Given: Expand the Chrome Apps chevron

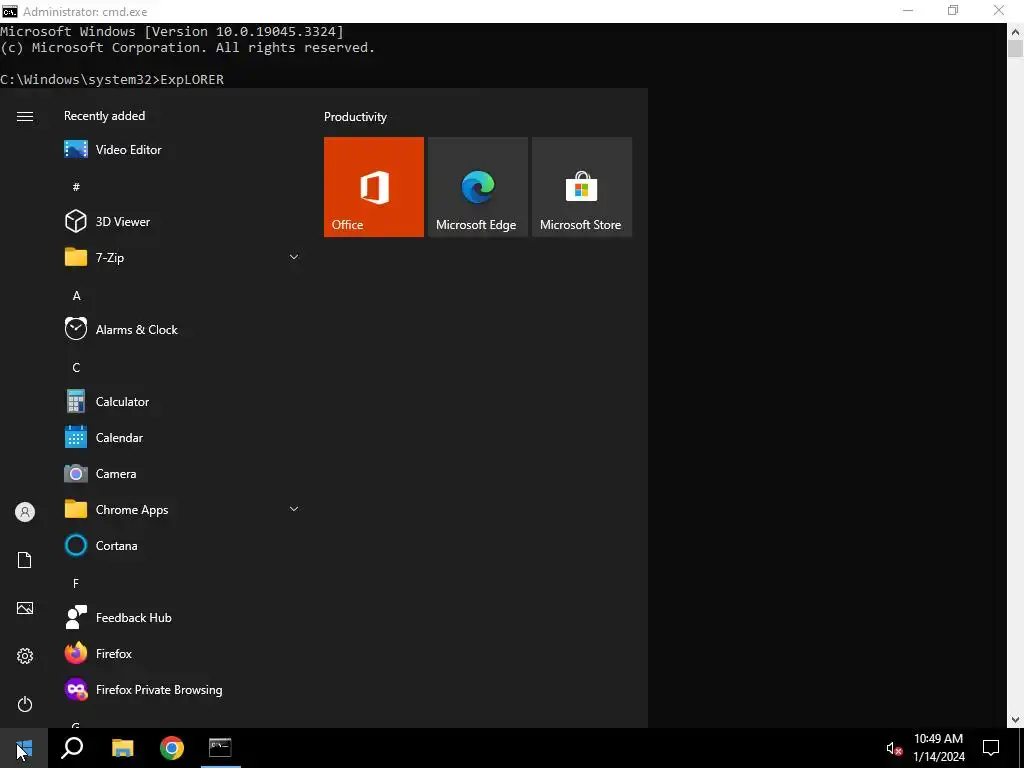Looking at the screenshot, I should pyautogui.click(x=294, y=509).
